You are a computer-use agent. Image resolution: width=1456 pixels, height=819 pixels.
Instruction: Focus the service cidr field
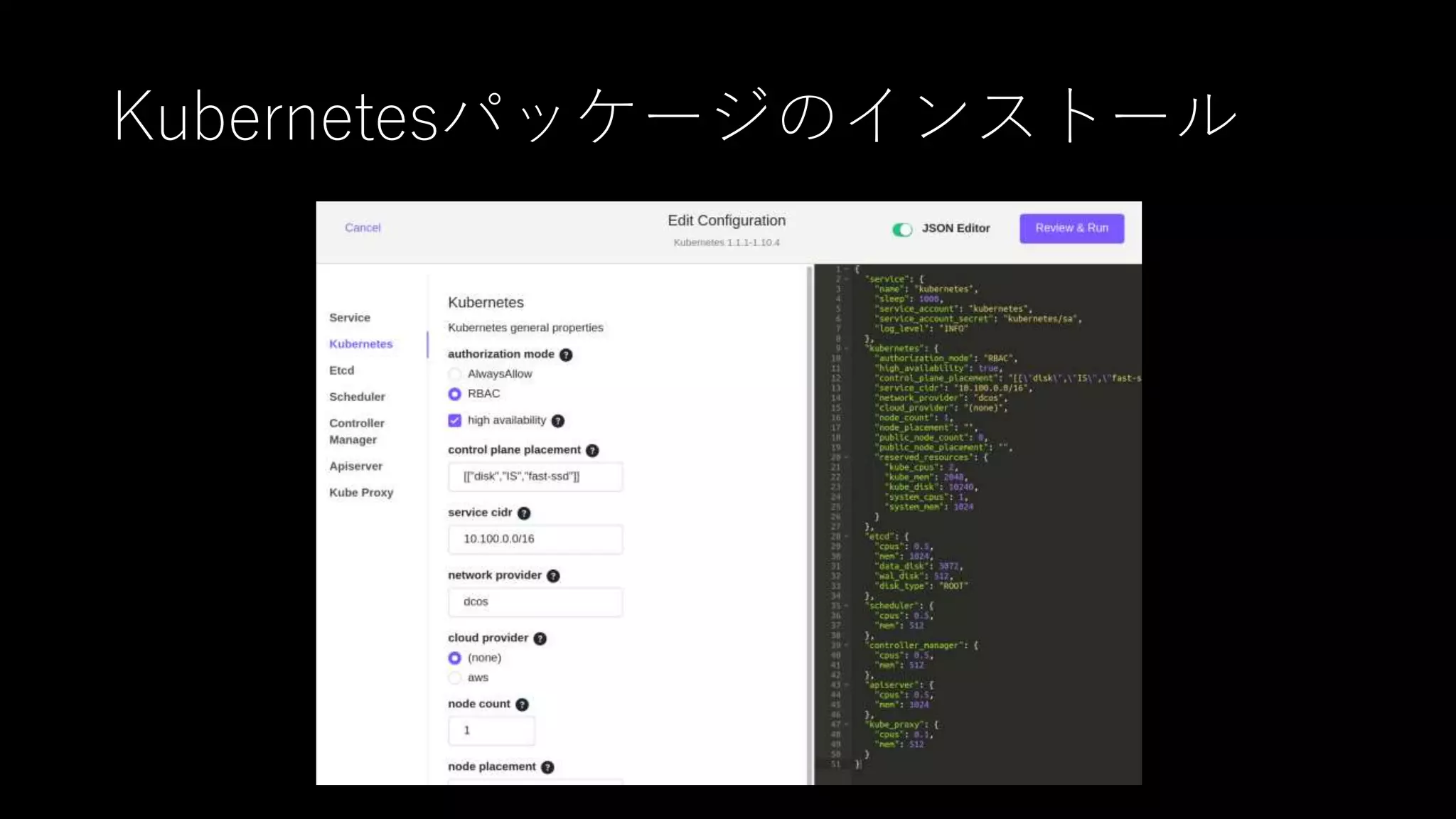[x=535, y=539]
